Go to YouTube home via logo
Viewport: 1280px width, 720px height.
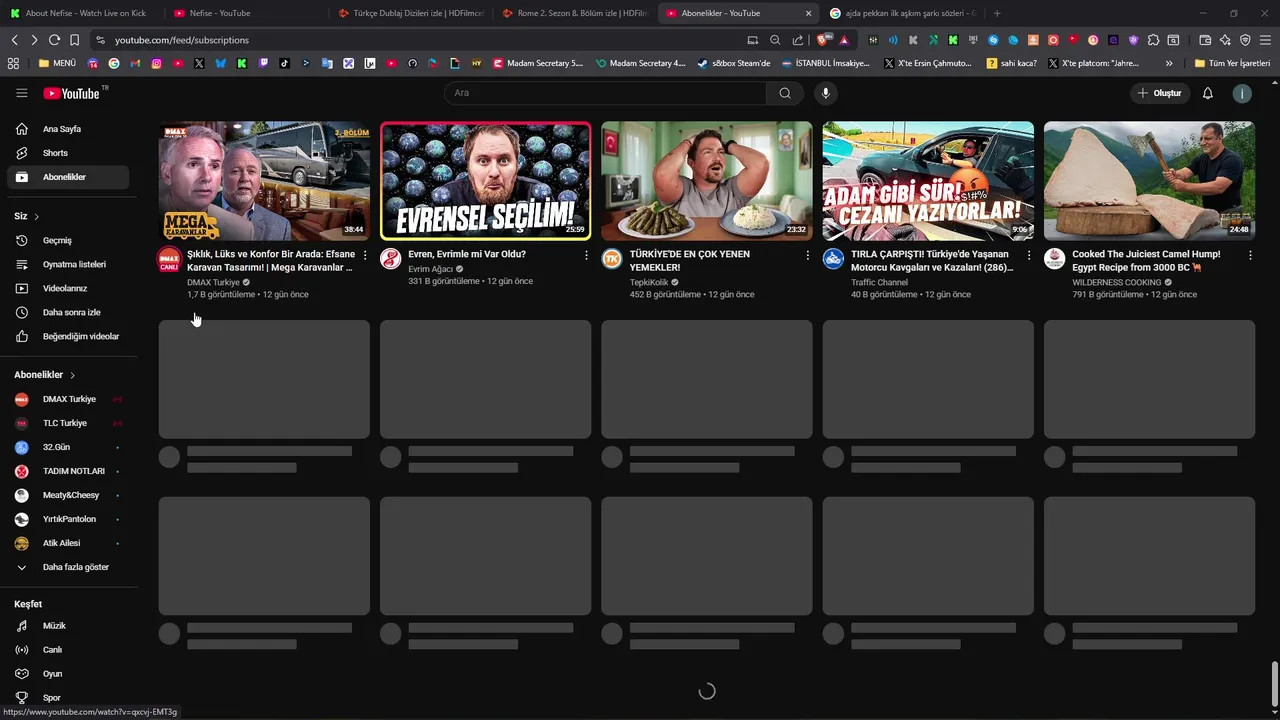tap(72, 93)
